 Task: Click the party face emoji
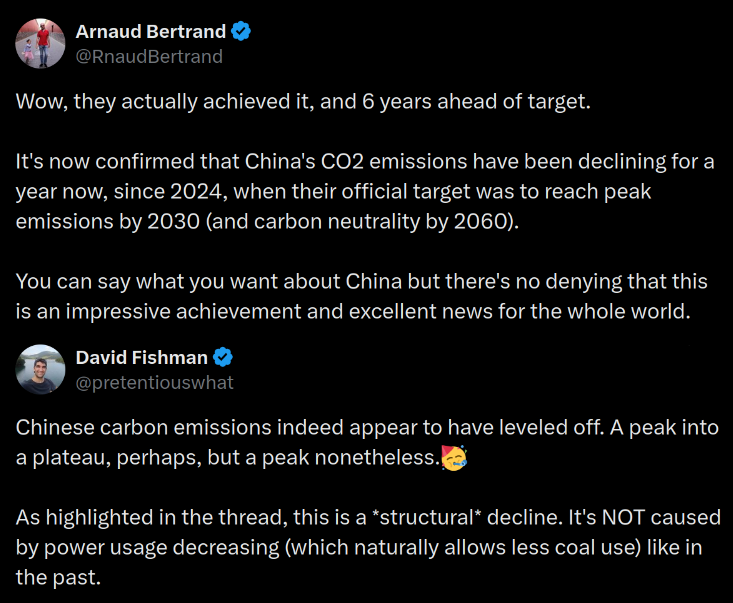pyautogui.click(x=454, y=458)
